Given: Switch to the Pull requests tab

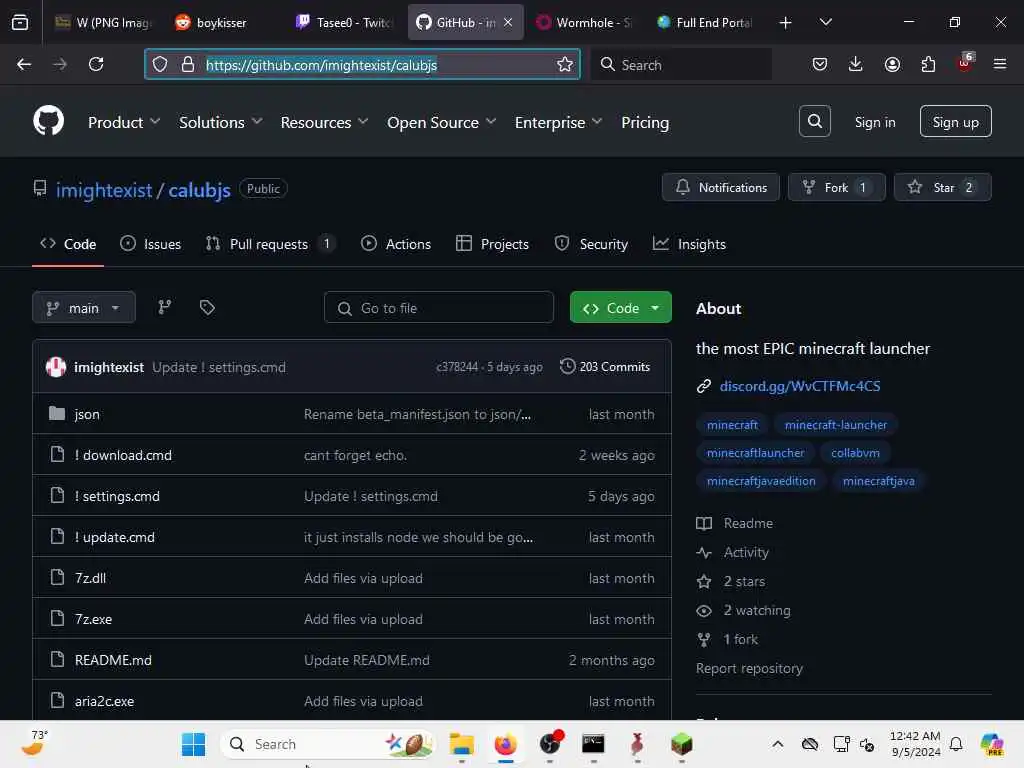Looking at the screenshot, I should pos(270,244).
